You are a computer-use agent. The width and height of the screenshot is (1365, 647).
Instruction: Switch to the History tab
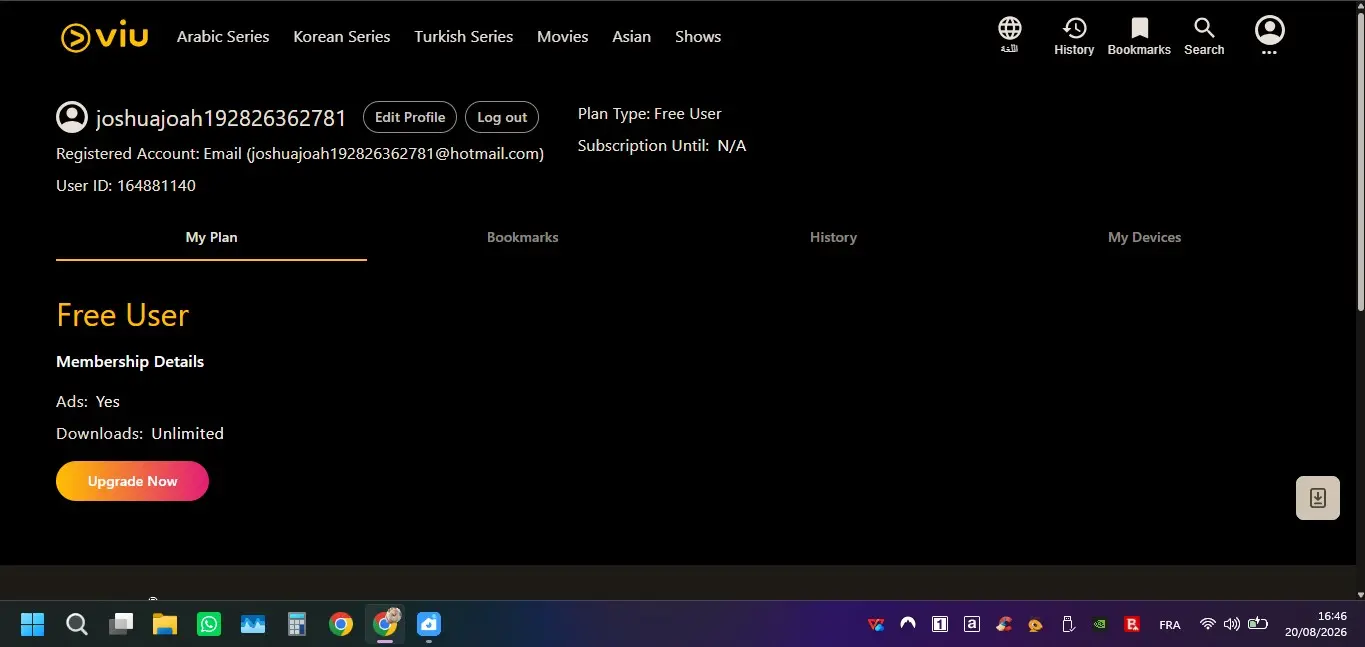[x=833, y=238]
